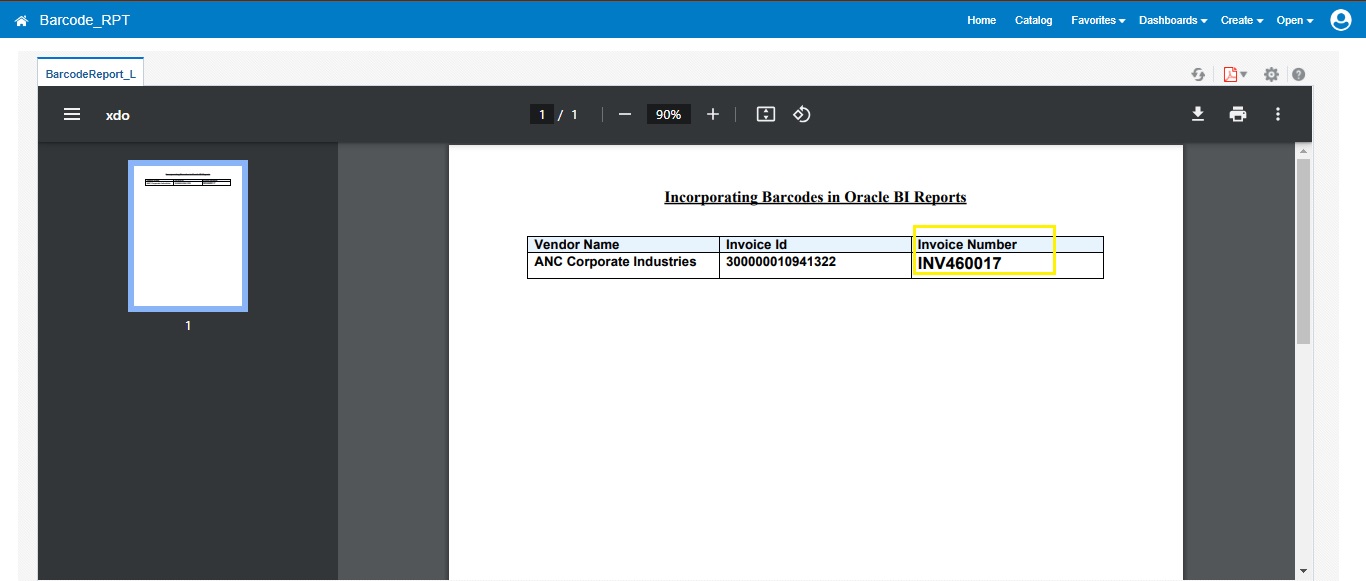Expand the PDF export format dropdown
The height and width of the screenshot is (581, 1366).
[1234, 73]
